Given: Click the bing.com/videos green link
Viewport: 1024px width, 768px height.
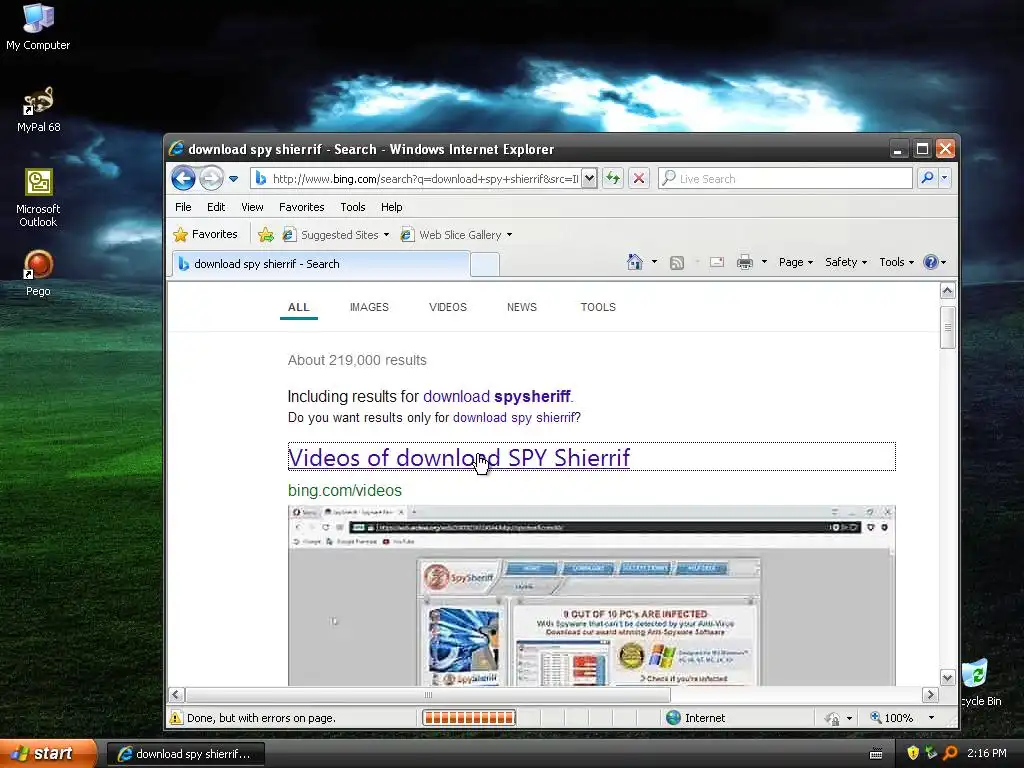Looking at the screenshot, I should [x=345, y=490].
